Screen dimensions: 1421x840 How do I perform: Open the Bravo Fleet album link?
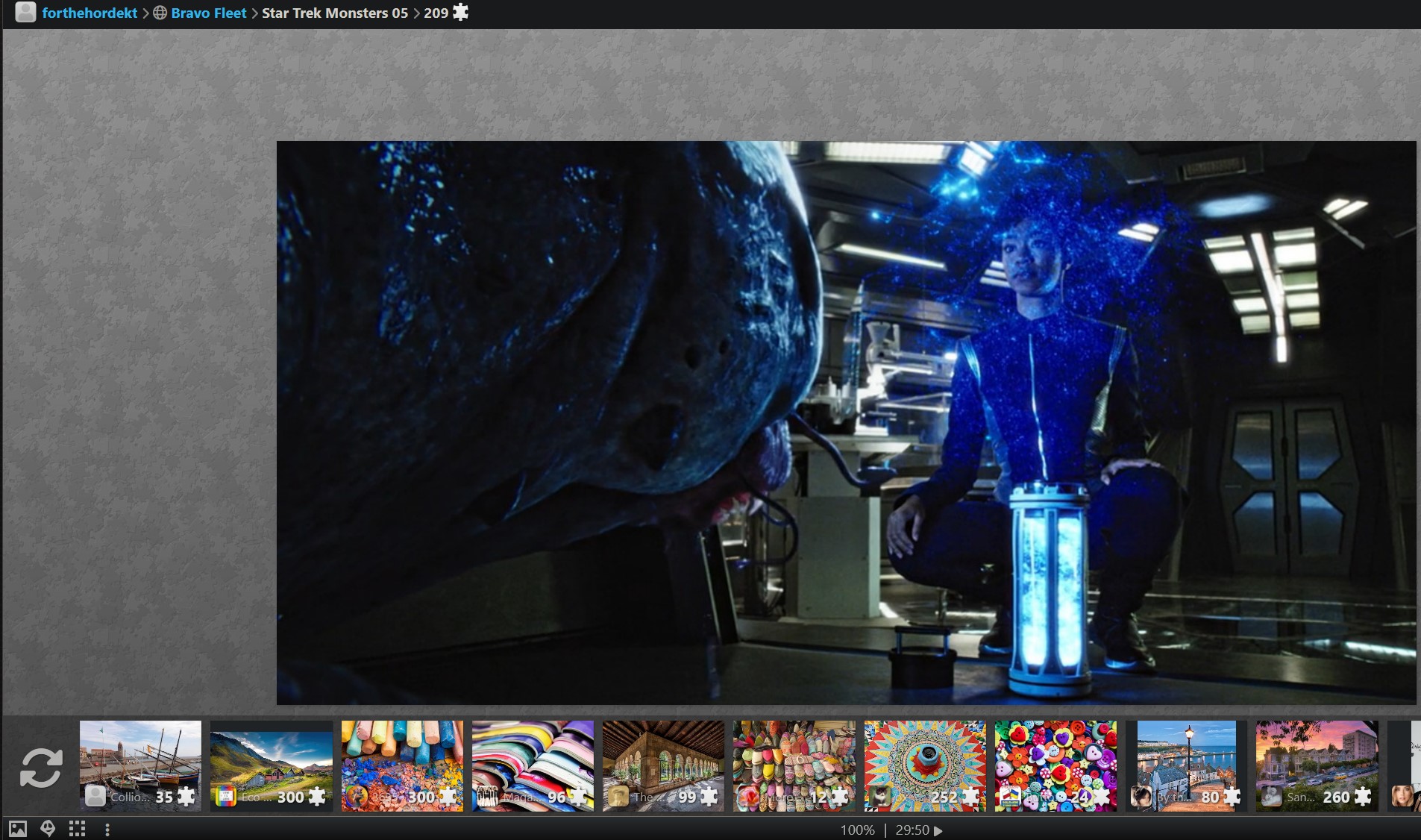point(208,13)
